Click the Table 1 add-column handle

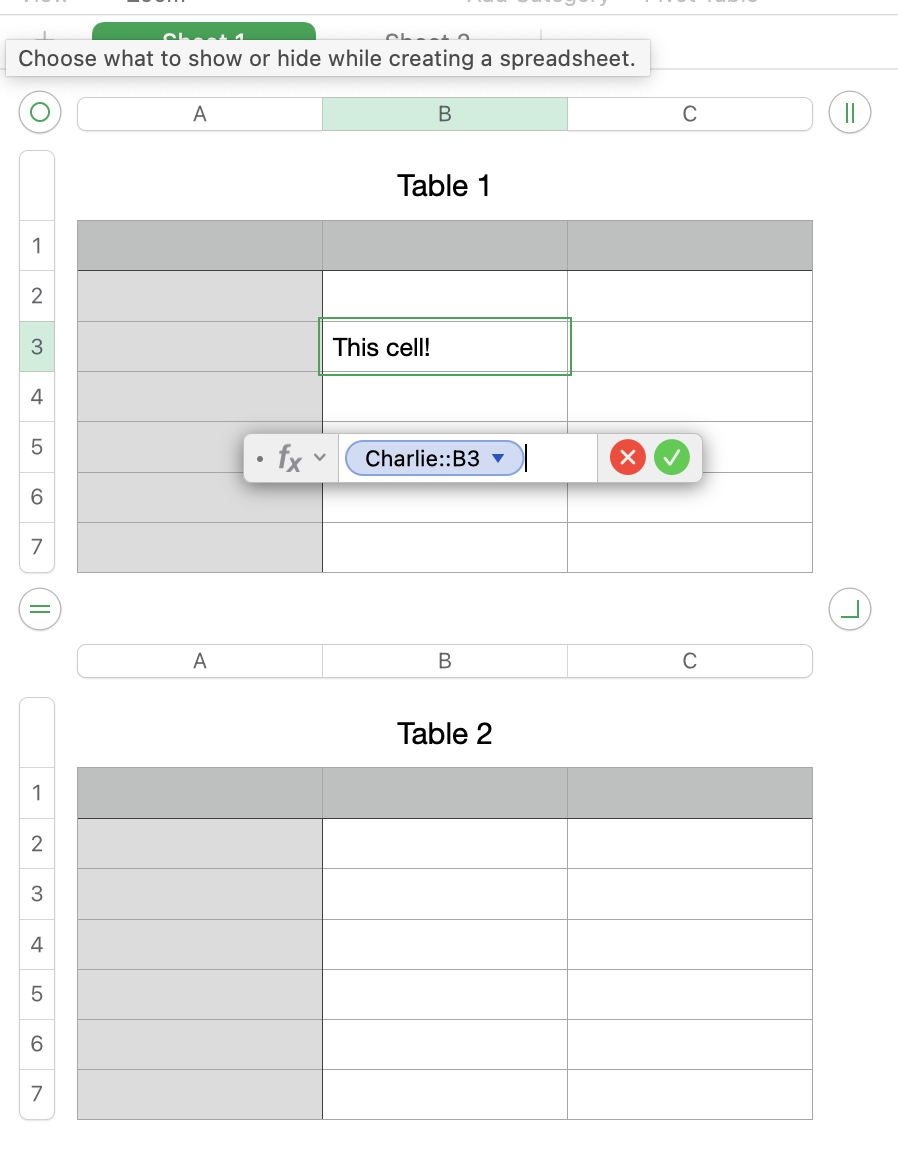coord(850,113)
